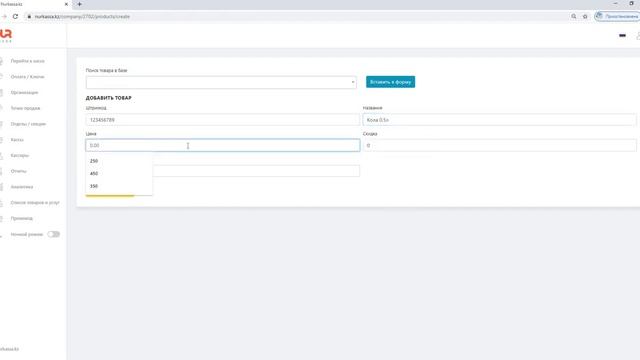Go to "Кассиры" in the sidebar
Image resolution: width=640 pixels, height=360 pixels.
click(20, 156)
